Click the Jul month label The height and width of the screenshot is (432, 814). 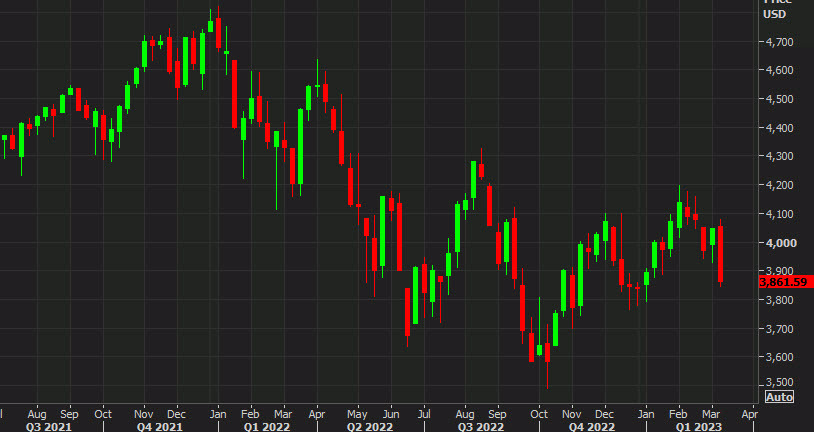(424, 414)
